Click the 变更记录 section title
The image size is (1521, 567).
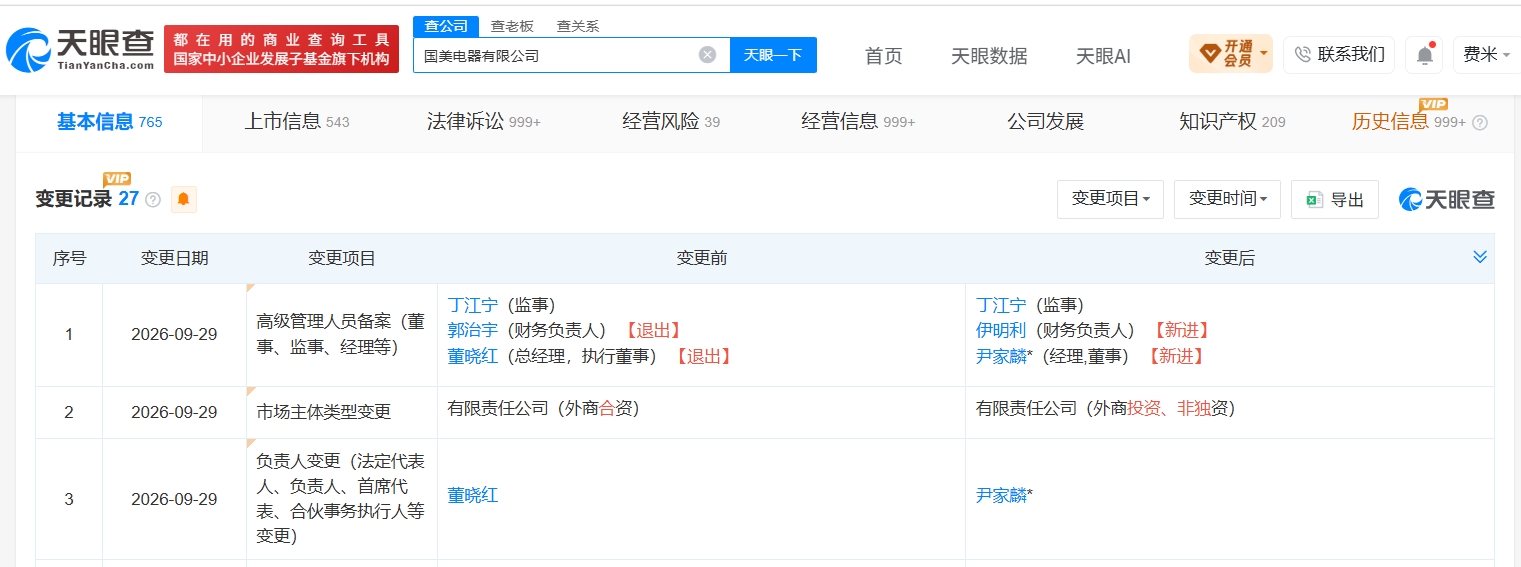pyautogui.click(x=74, y=199)
